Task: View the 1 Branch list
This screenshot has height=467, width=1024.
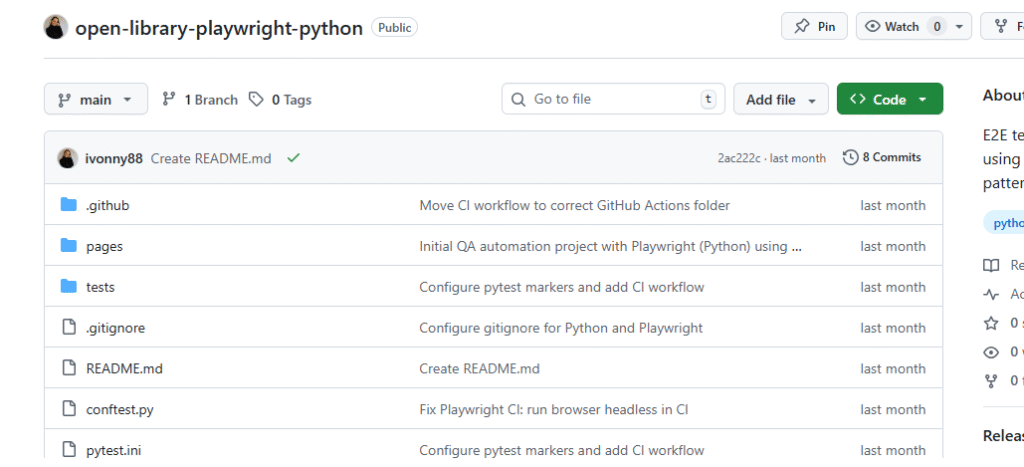Action: (x=200, y=99)
